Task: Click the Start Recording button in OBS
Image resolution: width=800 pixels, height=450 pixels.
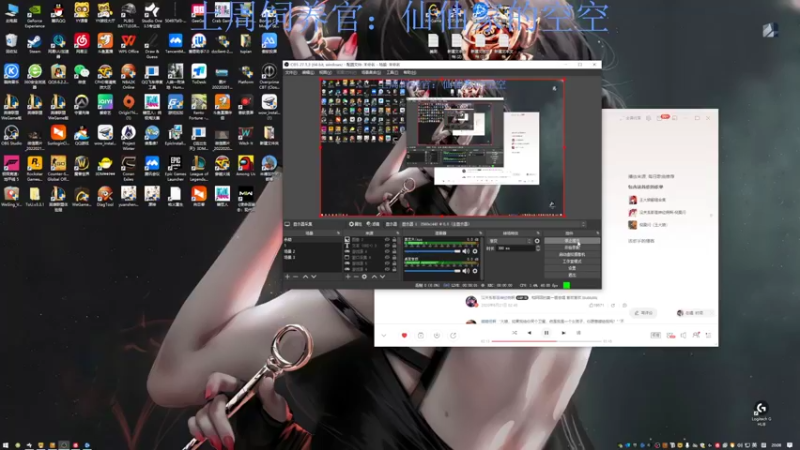Action: click(572, 247)
